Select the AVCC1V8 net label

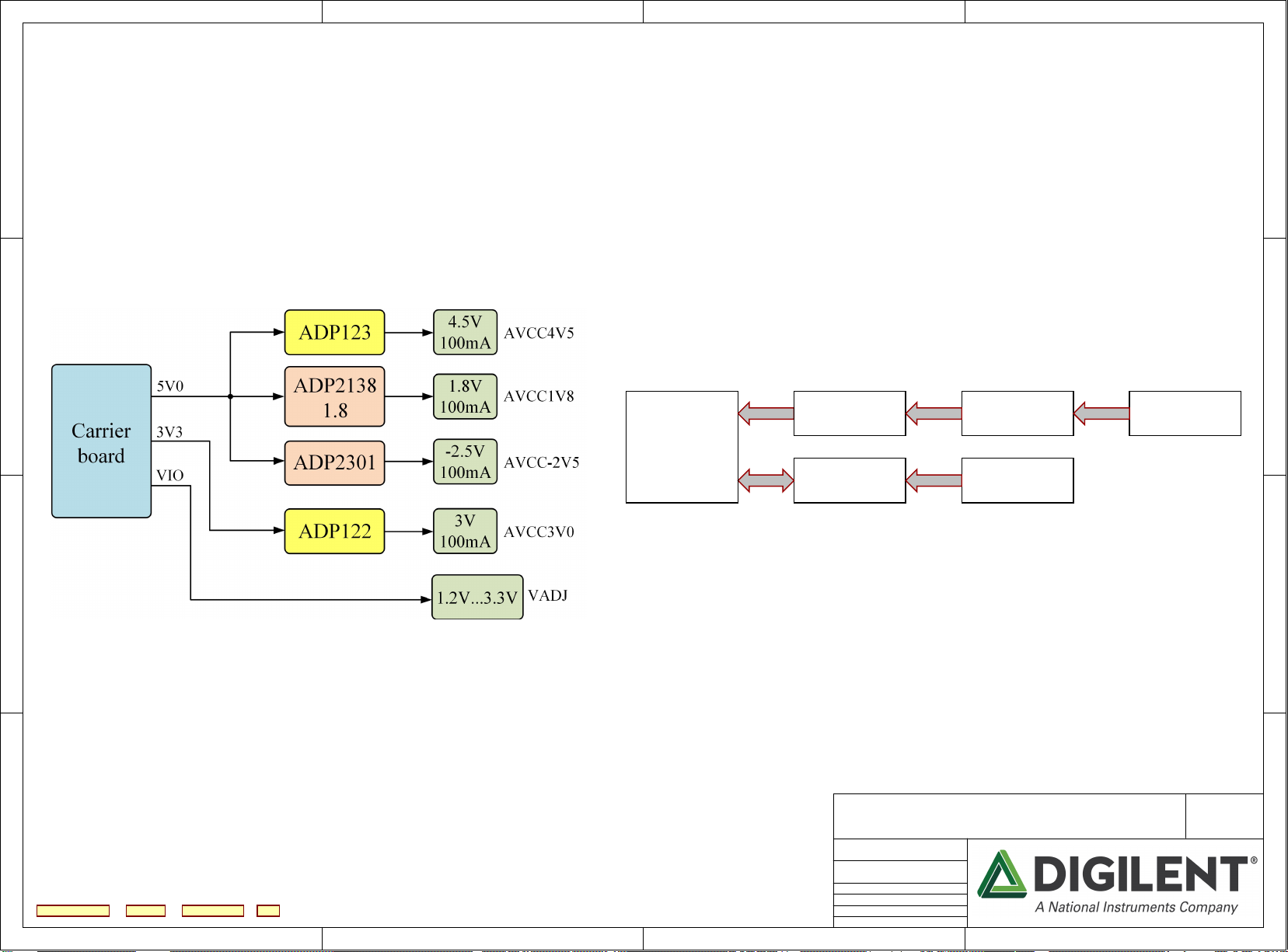click(x=539, y=396)
